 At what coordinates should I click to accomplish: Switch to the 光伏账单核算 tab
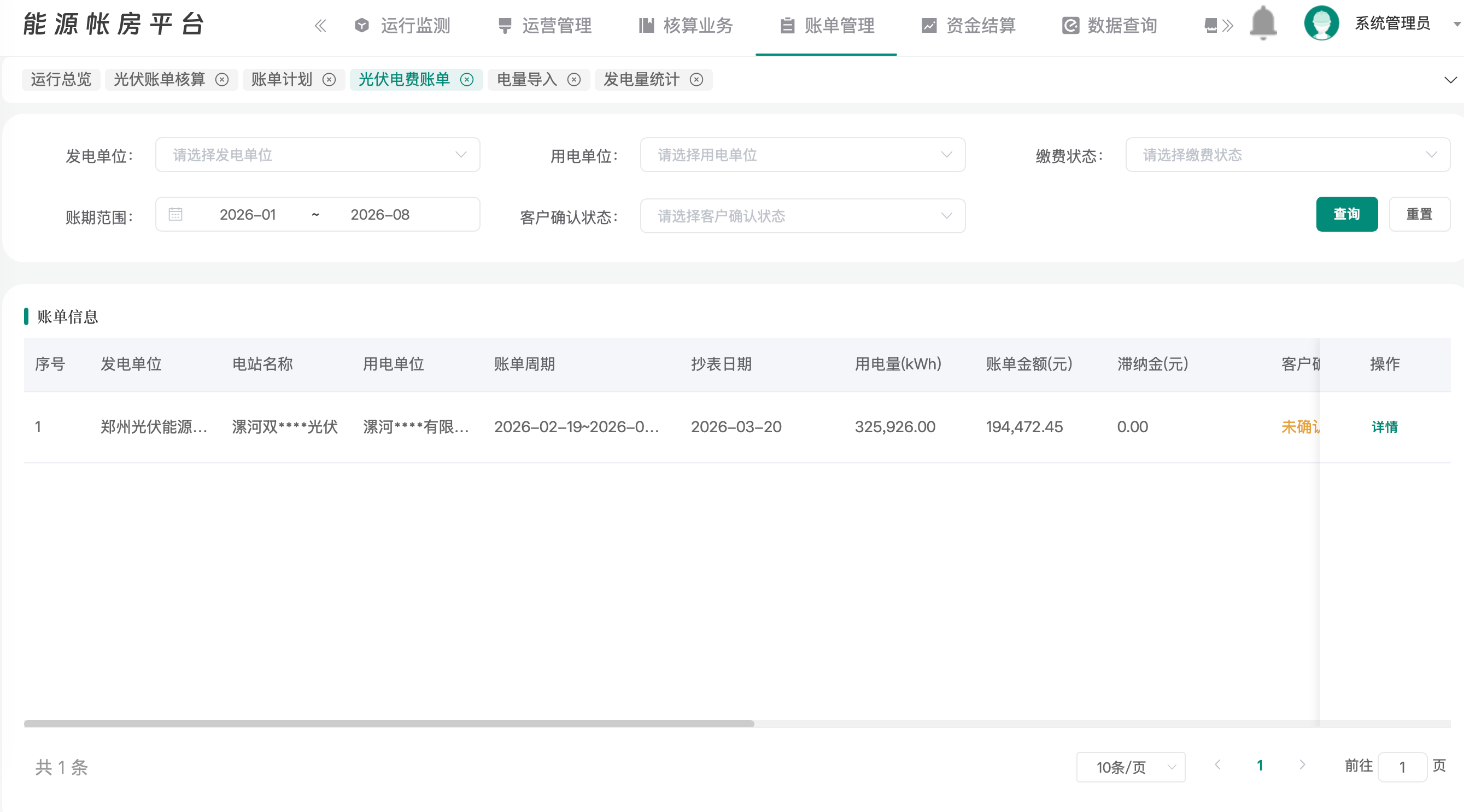point(160,80)
